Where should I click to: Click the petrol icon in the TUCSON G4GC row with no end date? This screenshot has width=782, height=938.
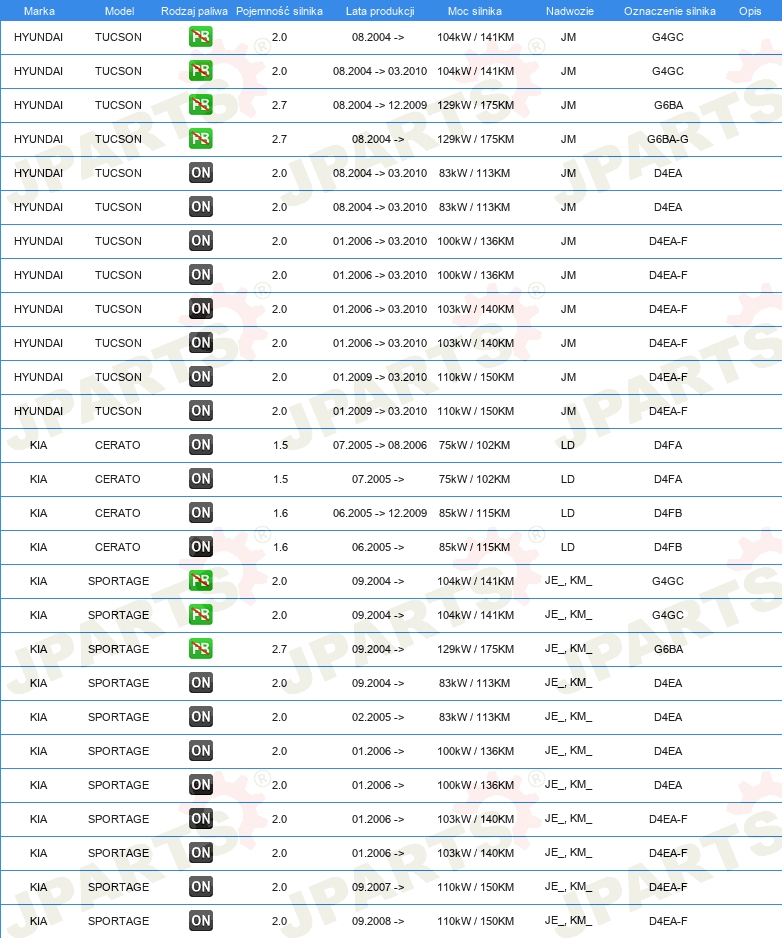coord(200,36)
